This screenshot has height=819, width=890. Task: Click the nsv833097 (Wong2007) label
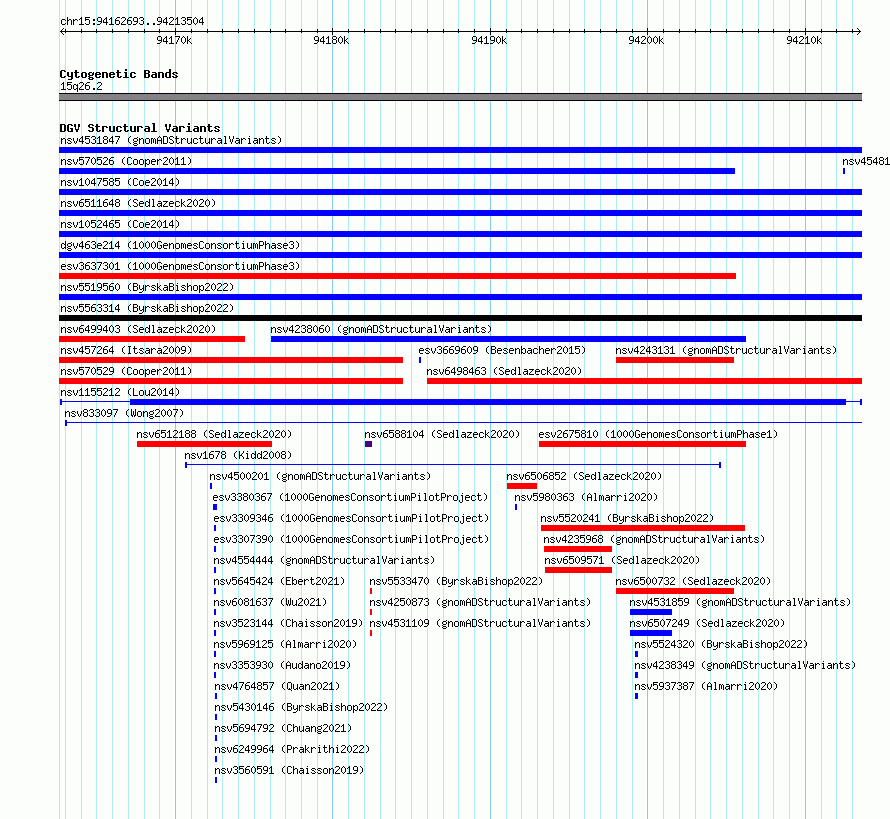[124, 413]
